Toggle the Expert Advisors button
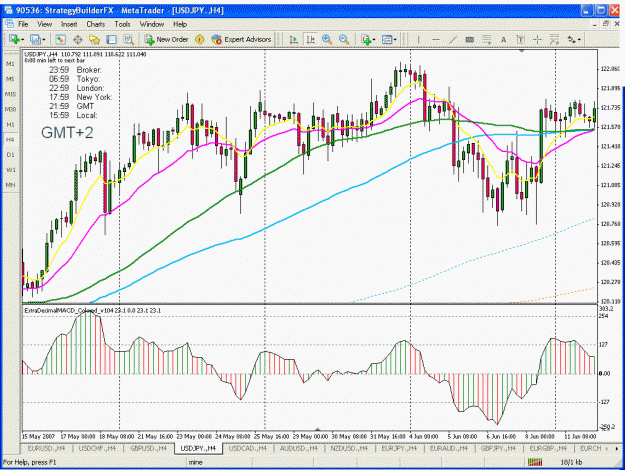The width and height of the screenshot is (625, 470). (x=241, y=39)
